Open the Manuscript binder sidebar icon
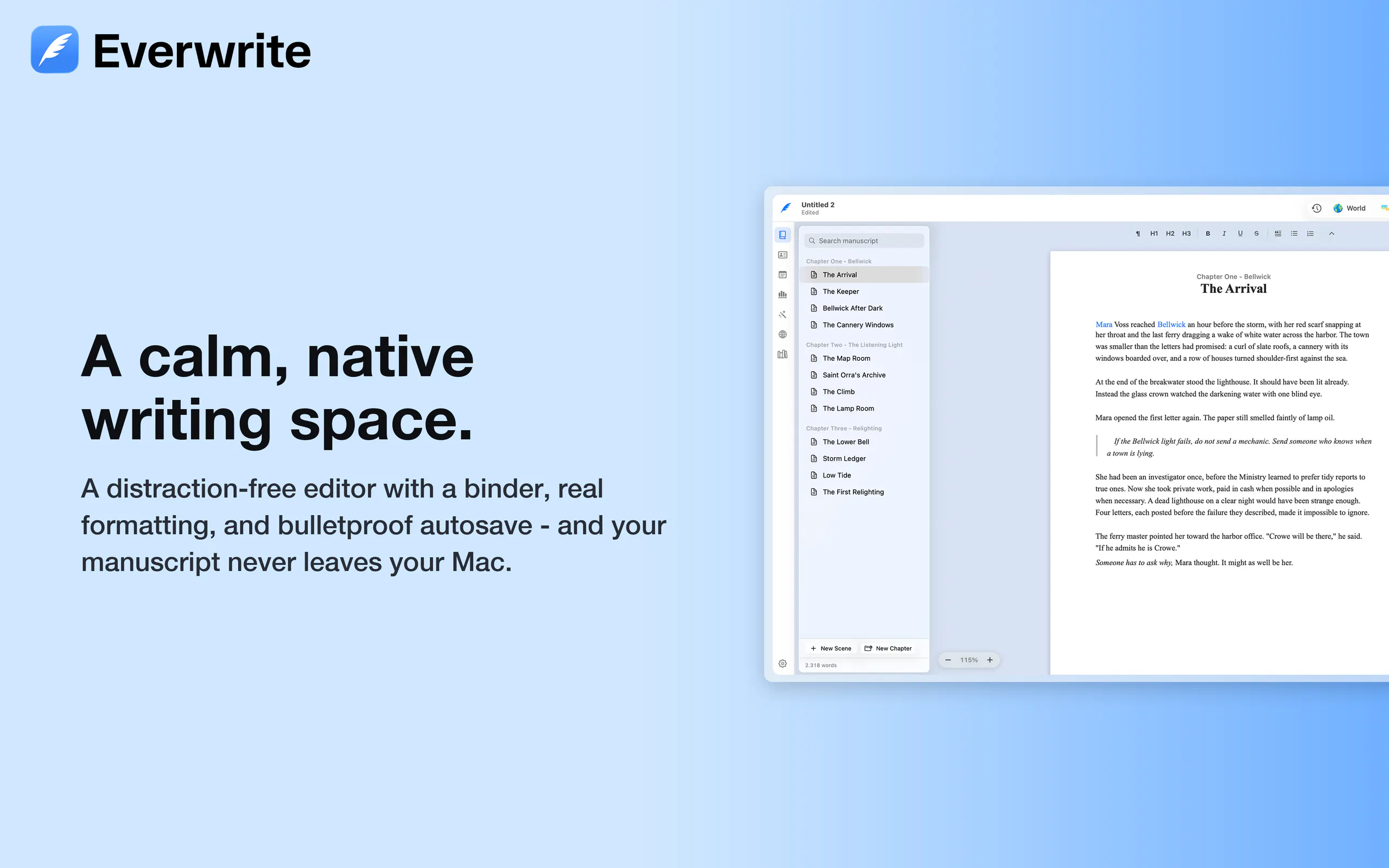1389x868 pixels. pos(782,235)
